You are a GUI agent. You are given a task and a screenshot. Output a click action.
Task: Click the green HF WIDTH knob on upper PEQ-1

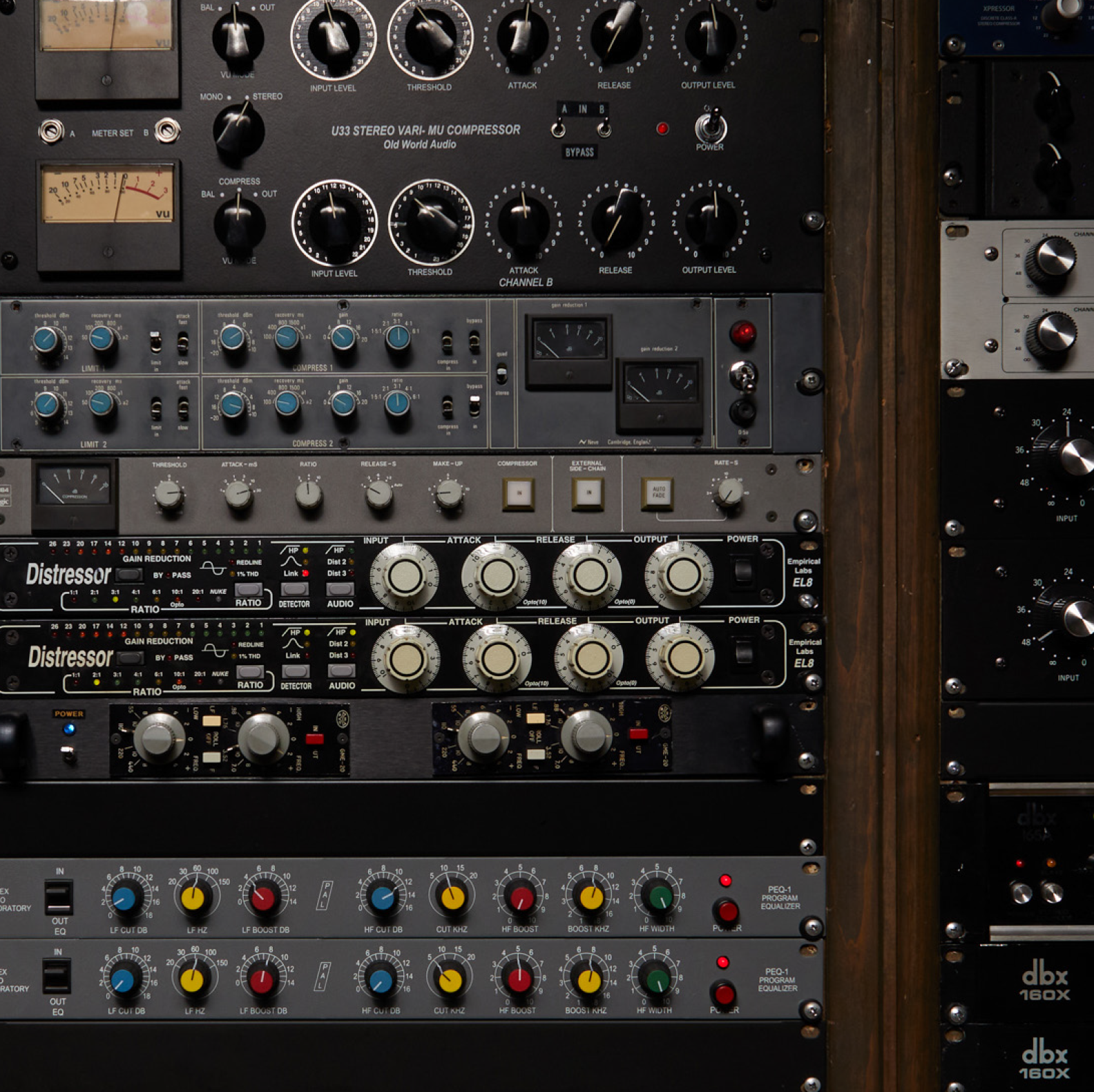[658, 896]
